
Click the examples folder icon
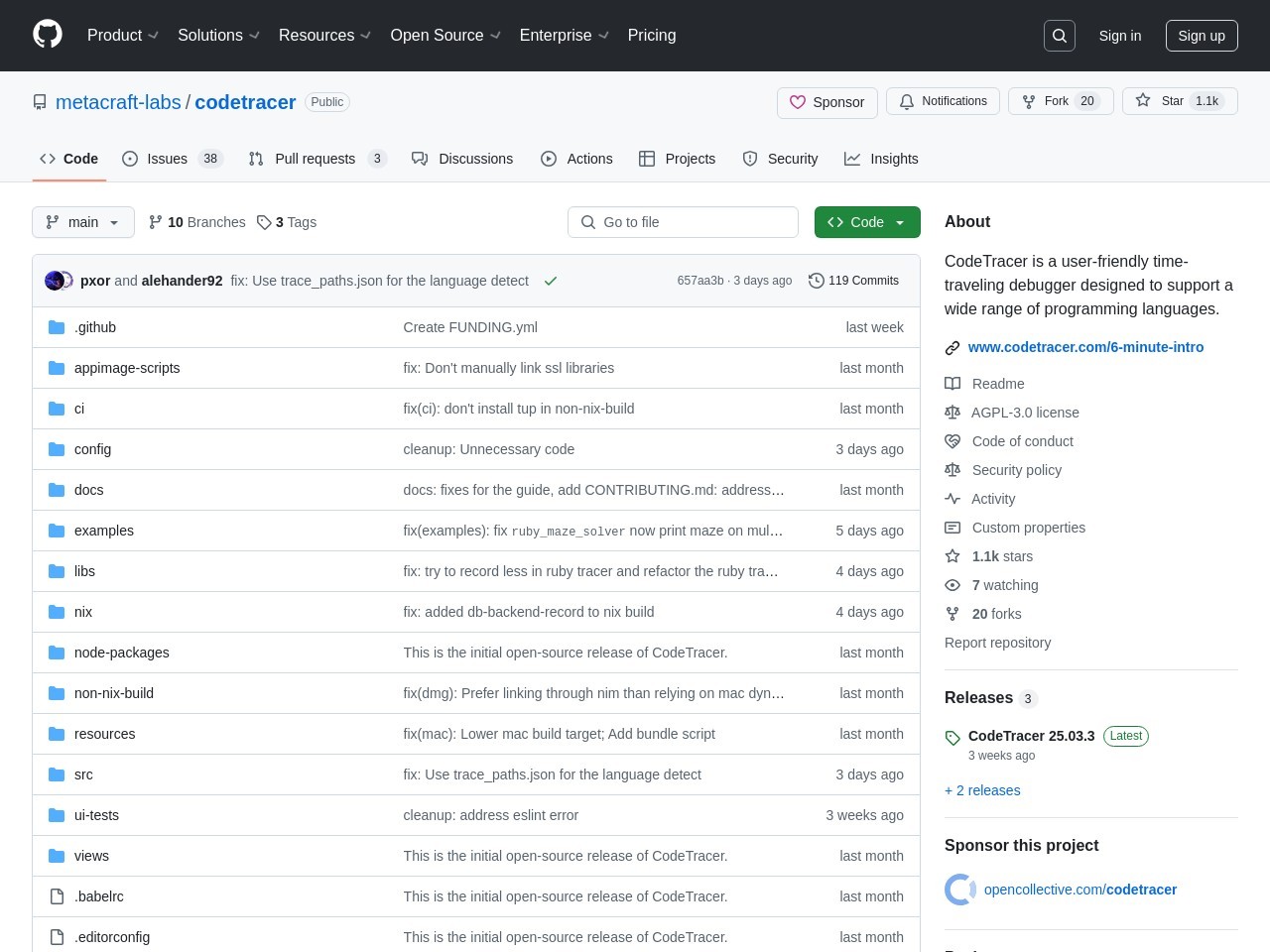[x=57, y=531]
